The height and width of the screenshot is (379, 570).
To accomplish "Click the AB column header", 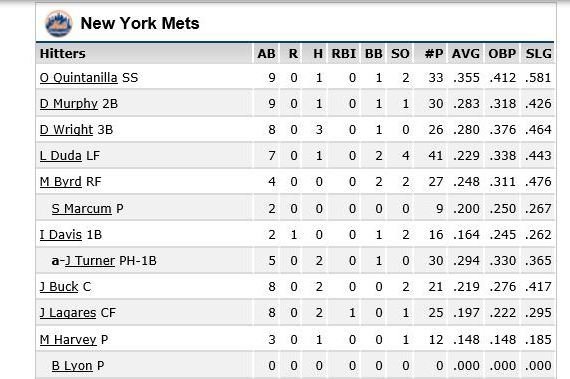I will [x=266, y=54].
